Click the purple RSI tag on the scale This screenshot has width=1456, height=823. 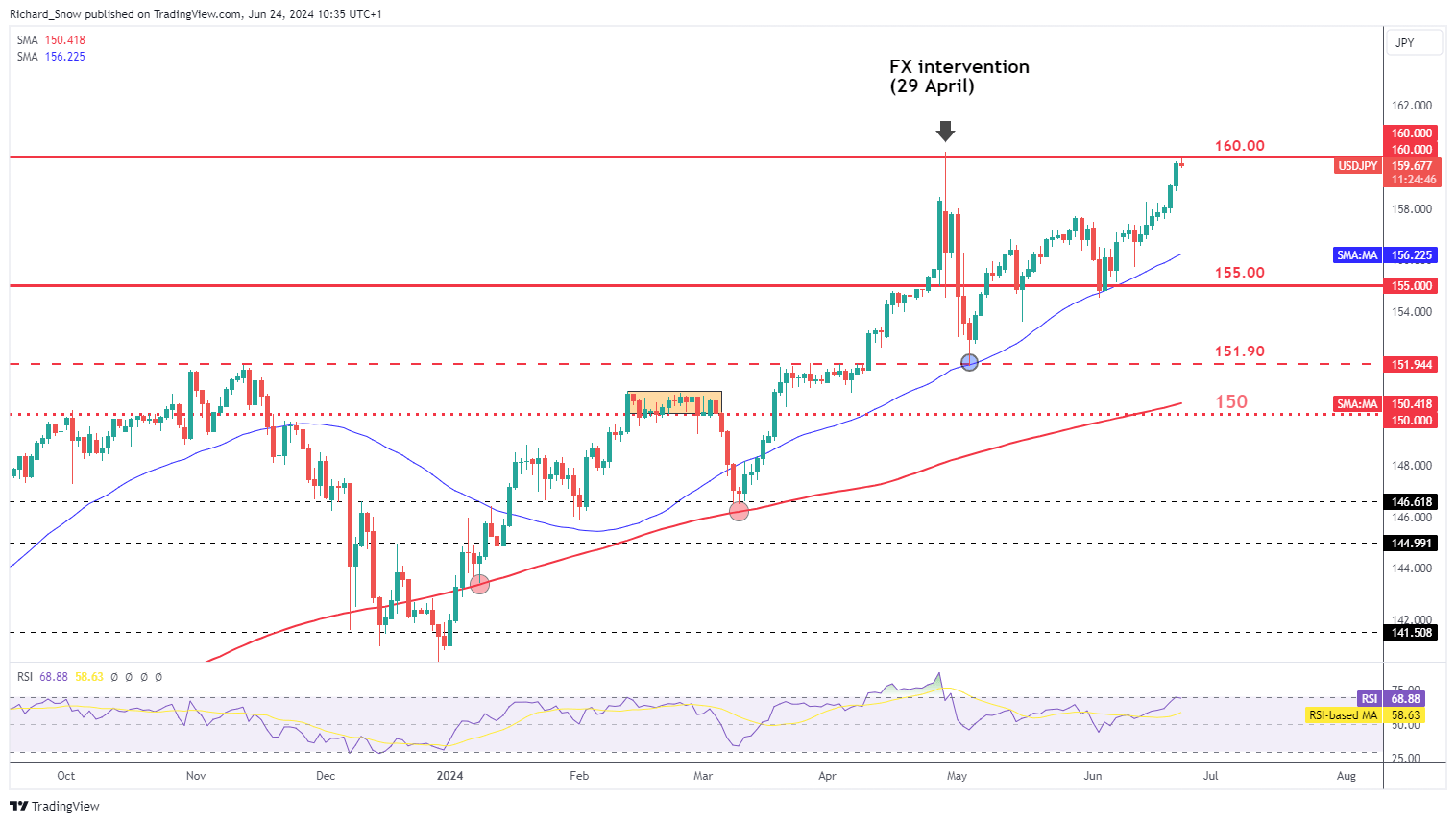pyautogui.click(x=1370, y=699)
